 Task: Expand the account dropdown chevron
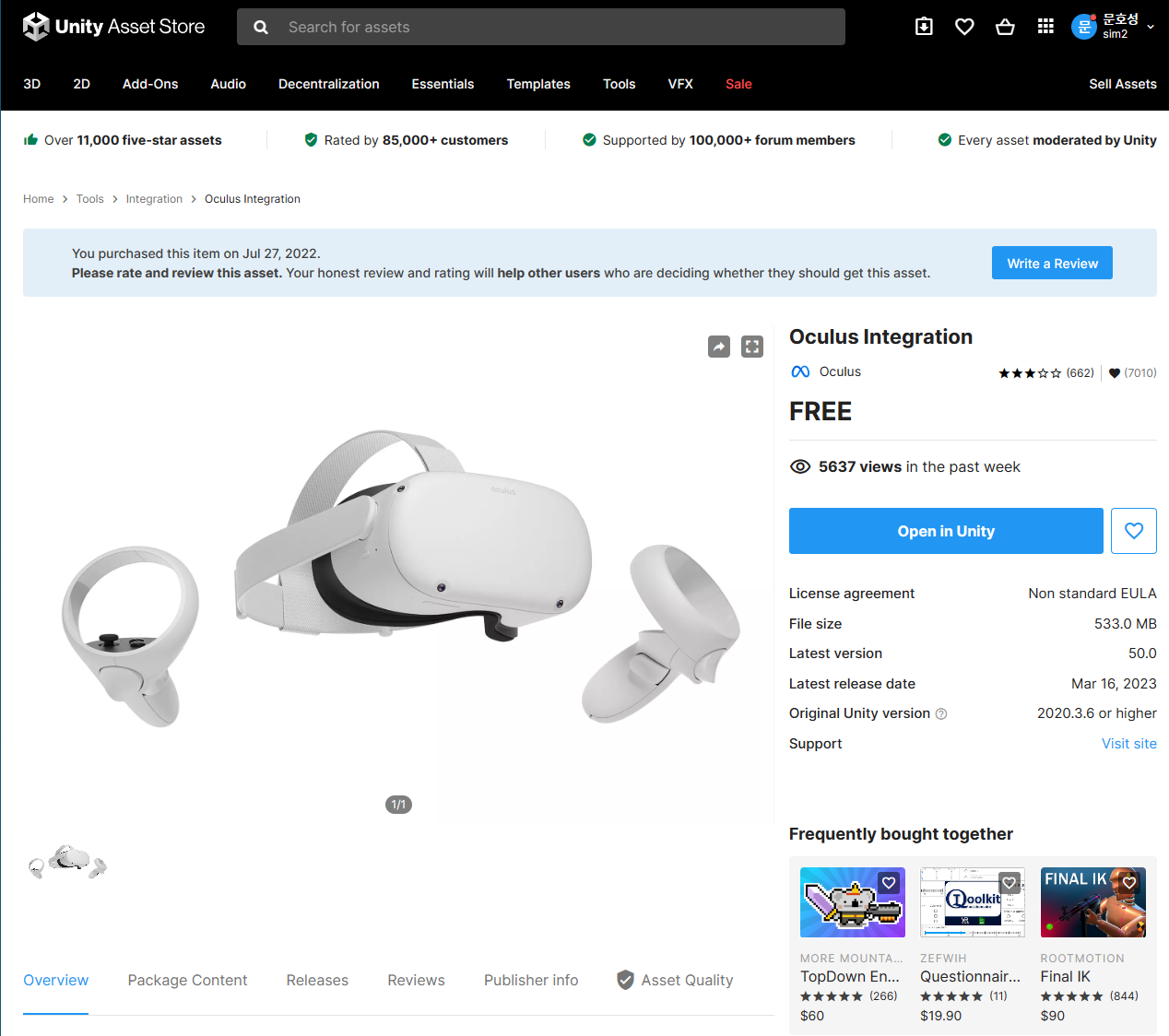[x=1151, y=28]
